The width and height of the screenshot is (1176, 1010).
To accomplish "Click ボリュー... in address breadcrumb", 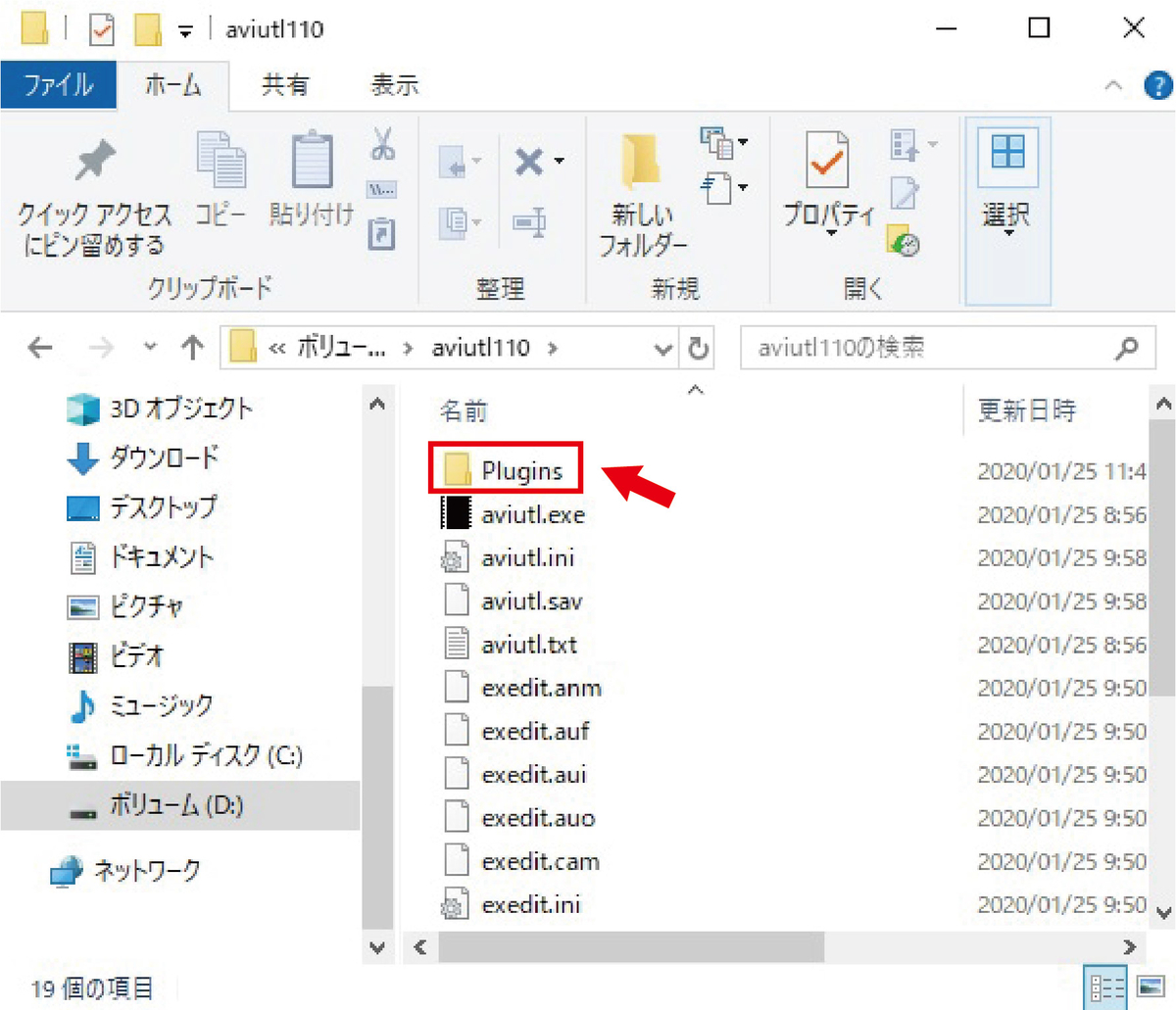I will [341, 348].
